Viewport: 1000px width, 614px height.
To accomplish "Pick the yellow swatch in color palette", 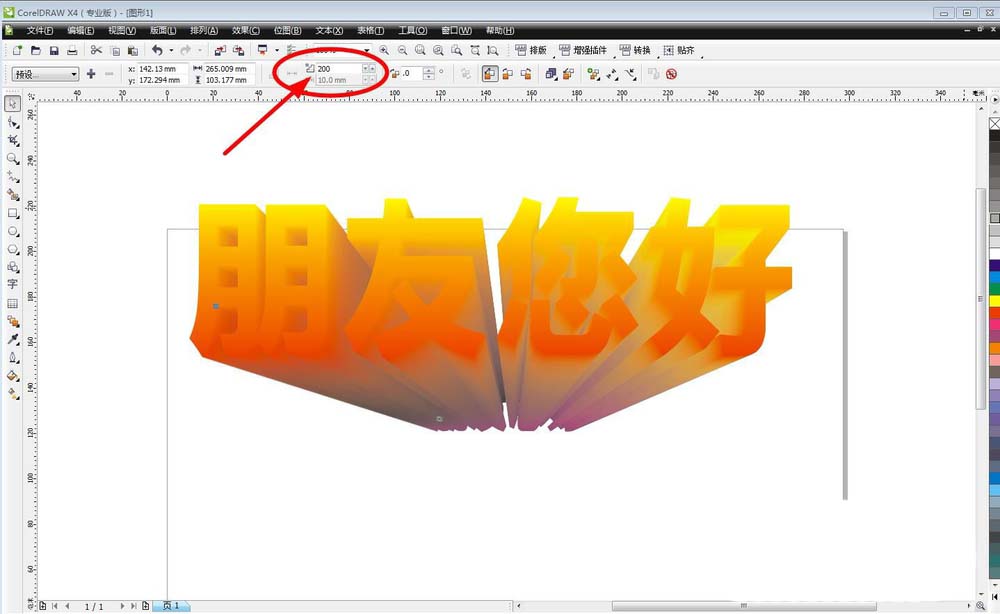I will [x=995, y=301].
